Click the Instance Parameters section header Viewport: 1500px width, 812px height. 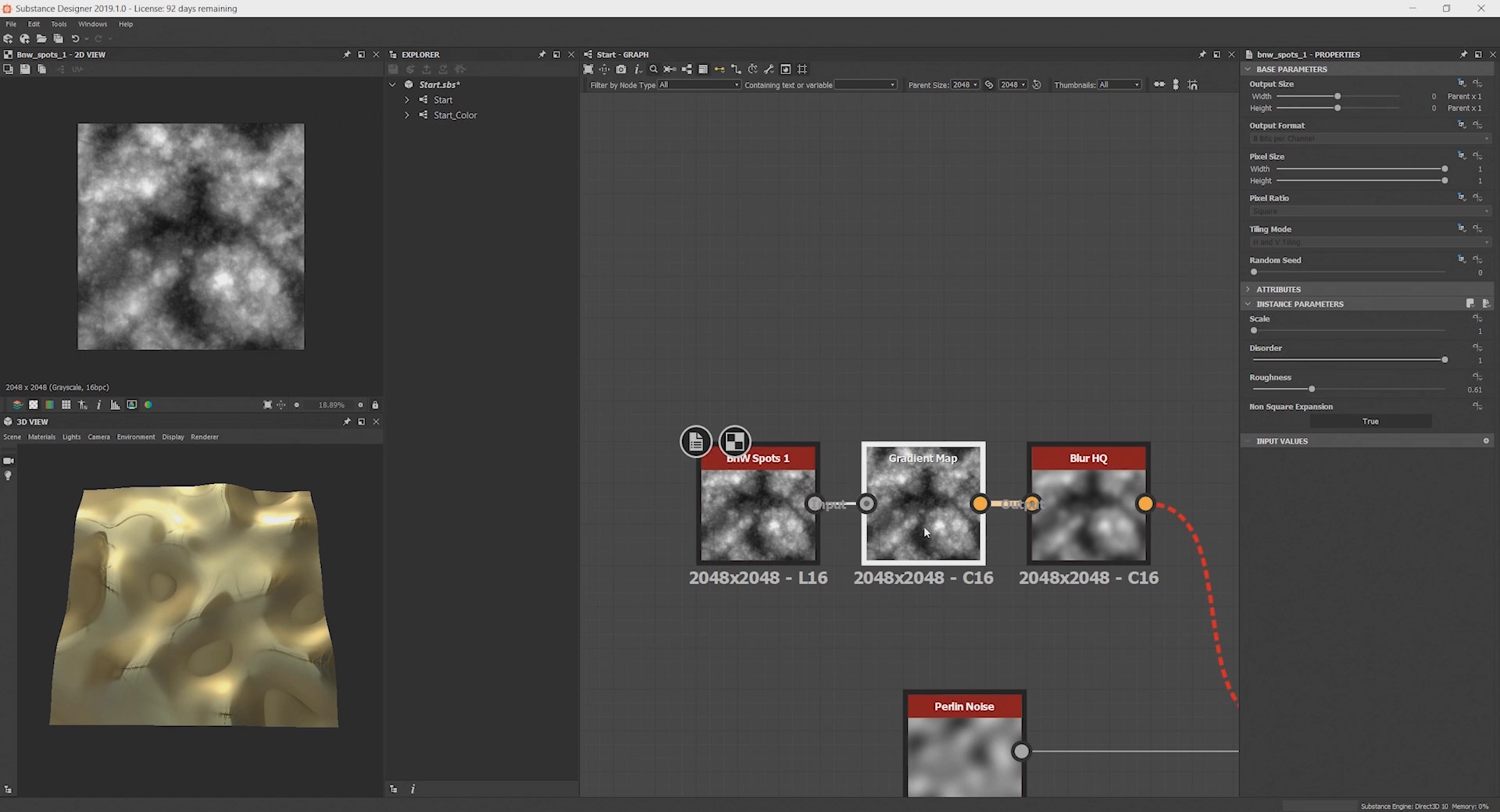1366,304
